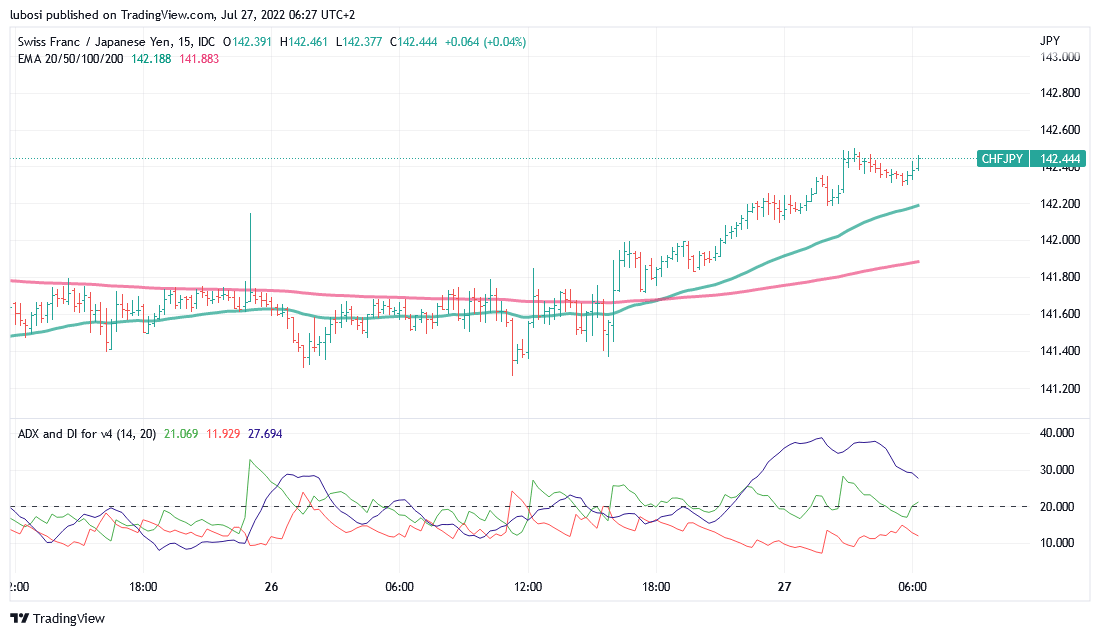Click the JPY currency label

click(x=1050, y=41)
